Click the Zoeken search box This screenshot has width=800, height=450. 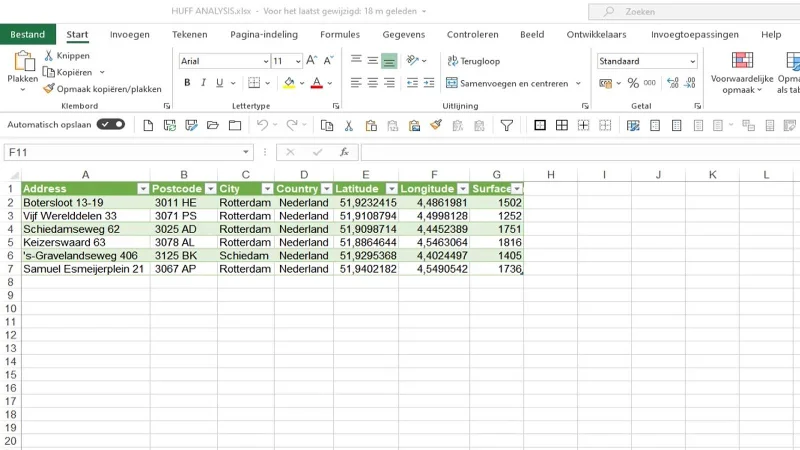[694, 11]
